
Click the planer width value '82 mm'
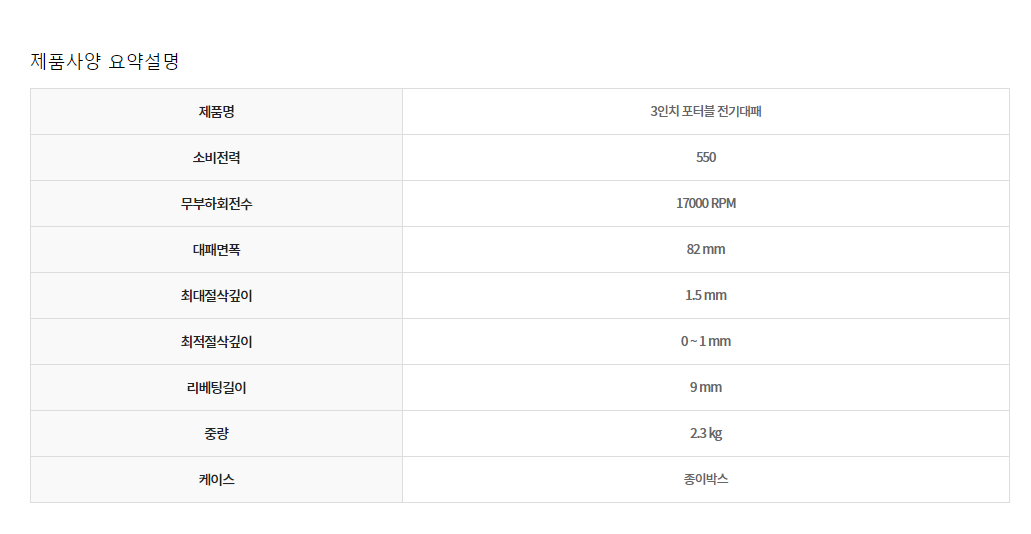tap(705, 250)
